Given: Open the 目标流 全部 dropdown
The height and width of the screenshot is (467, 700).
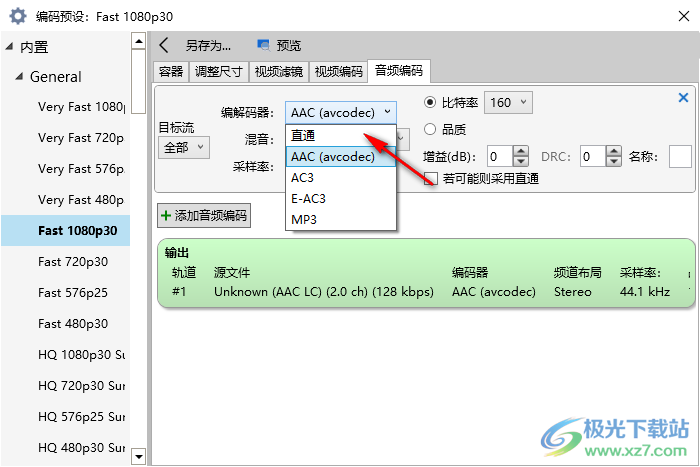Looking at the screenshot, I should click(x=183, y=147).
